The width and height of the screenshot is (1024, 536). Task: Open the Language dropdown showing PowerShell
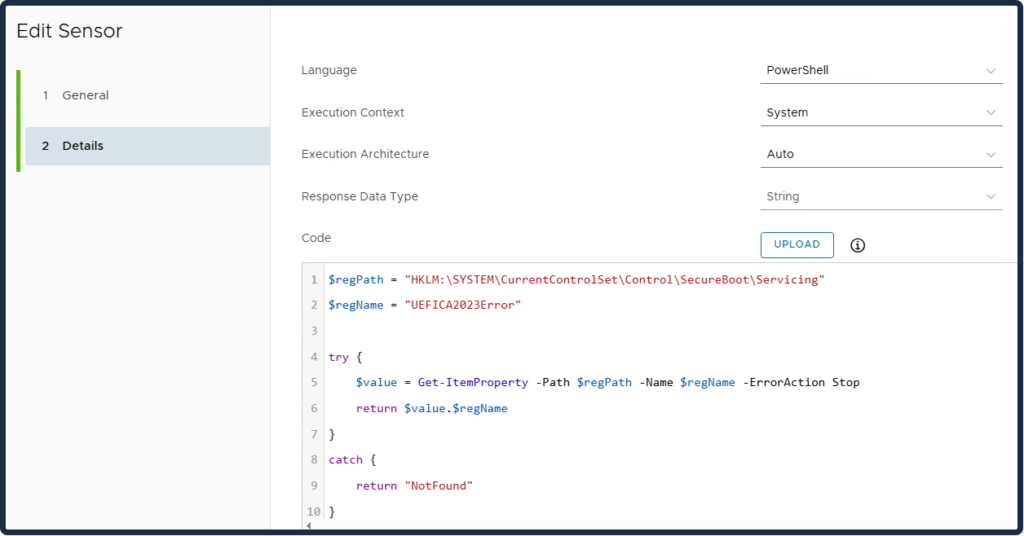880,71
